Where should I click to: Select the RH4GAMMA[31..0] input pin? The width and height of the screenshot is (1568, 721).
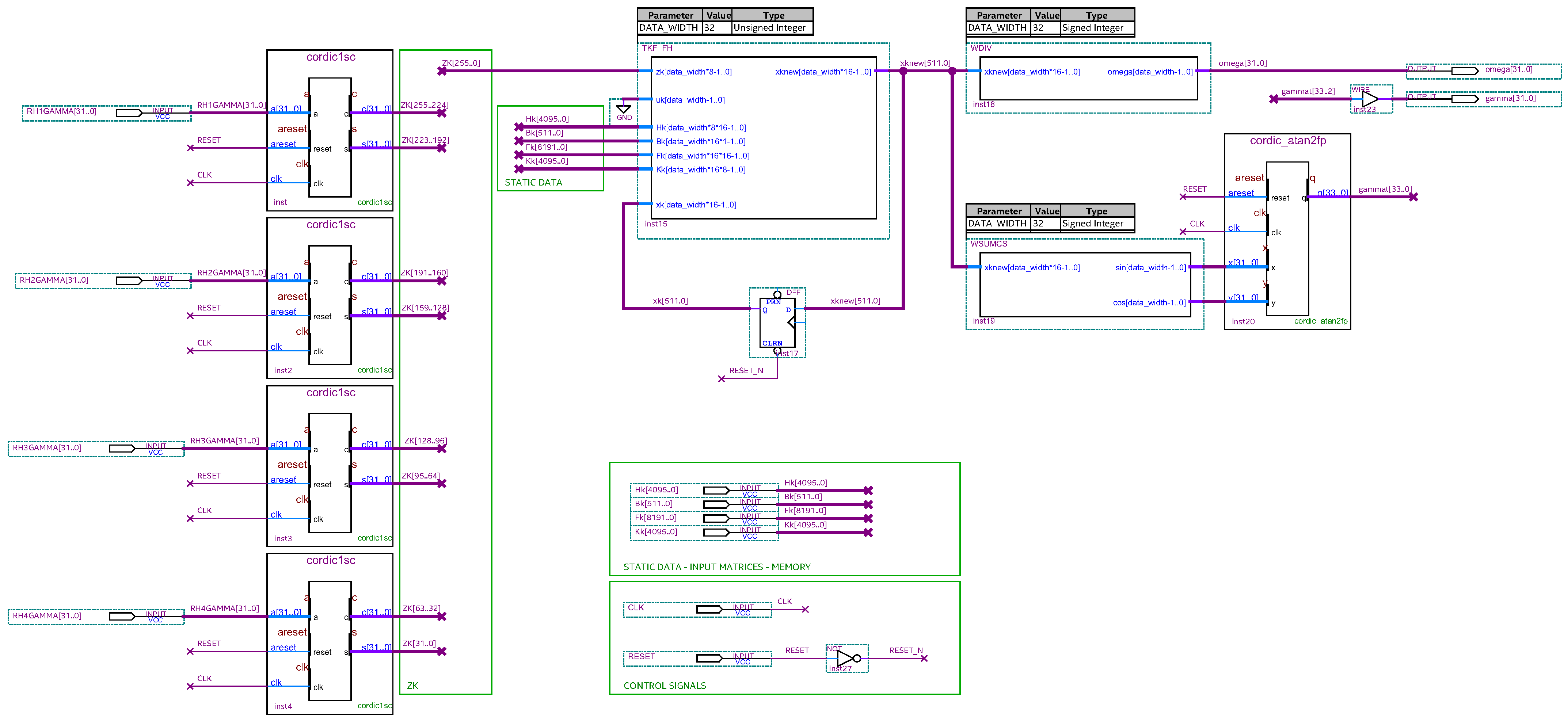point(122,616)
